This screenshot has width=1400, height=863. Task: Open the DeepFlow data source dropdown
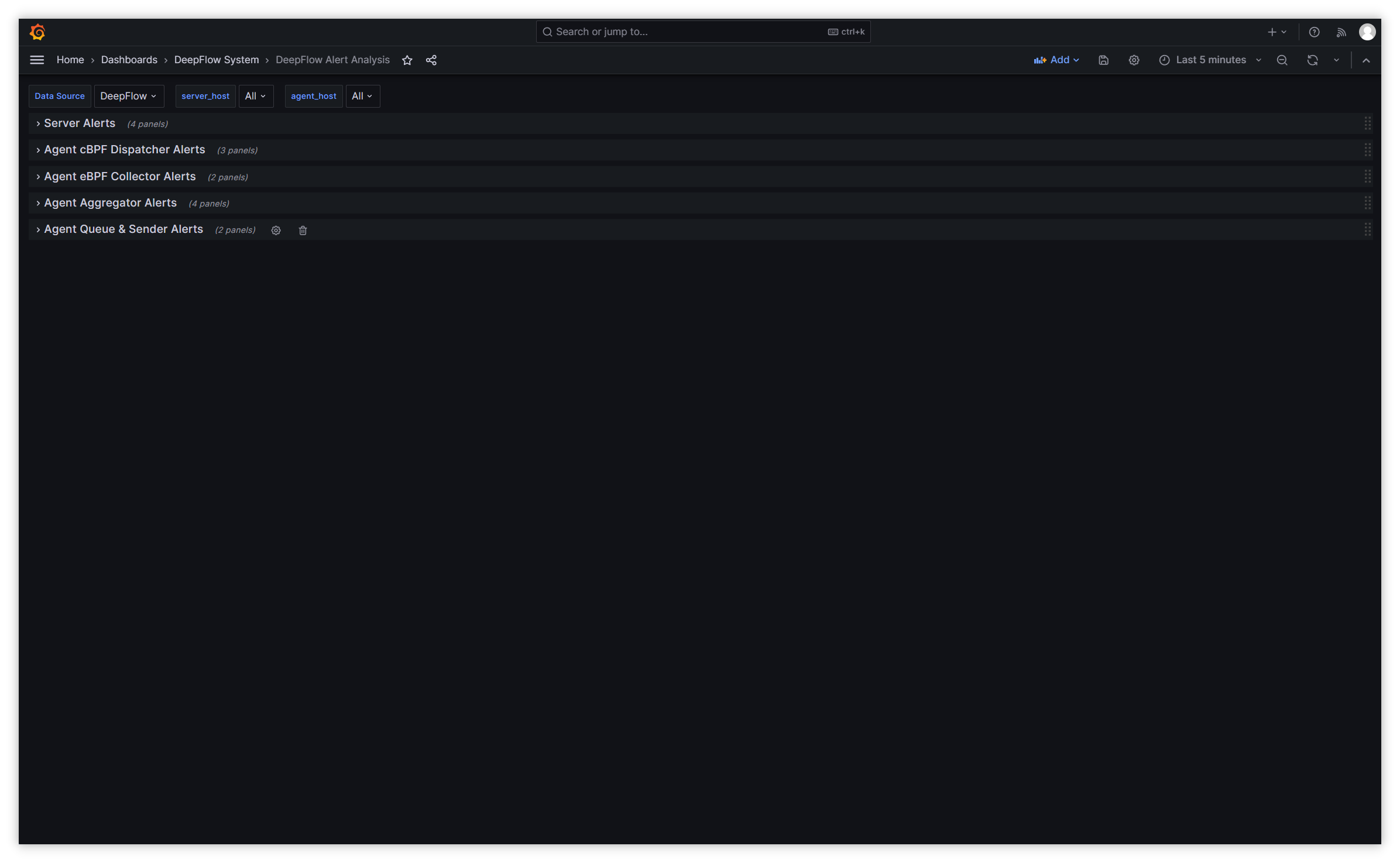[x=128, y=96]
